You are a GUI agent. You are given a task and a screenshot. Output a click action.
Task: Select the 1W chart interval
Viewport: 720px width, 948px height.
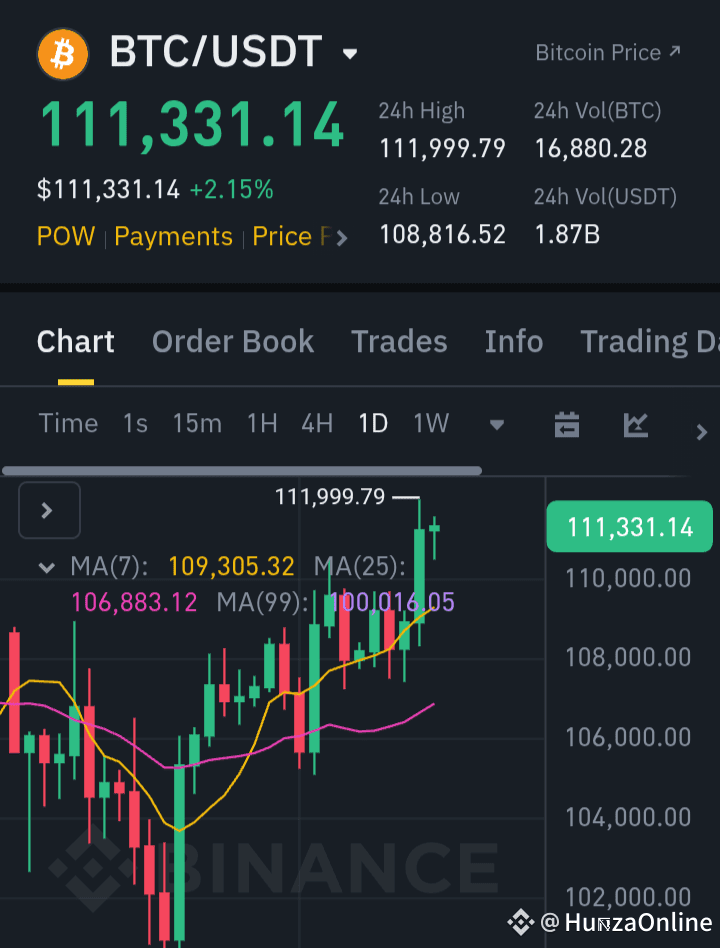click(431, 423)
